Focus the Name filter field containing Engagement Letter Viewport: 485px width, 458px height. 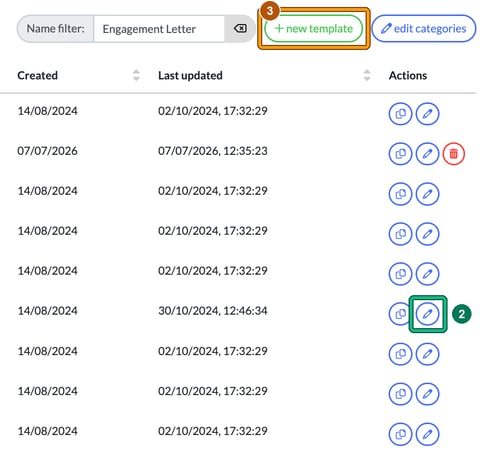(159, 29)
